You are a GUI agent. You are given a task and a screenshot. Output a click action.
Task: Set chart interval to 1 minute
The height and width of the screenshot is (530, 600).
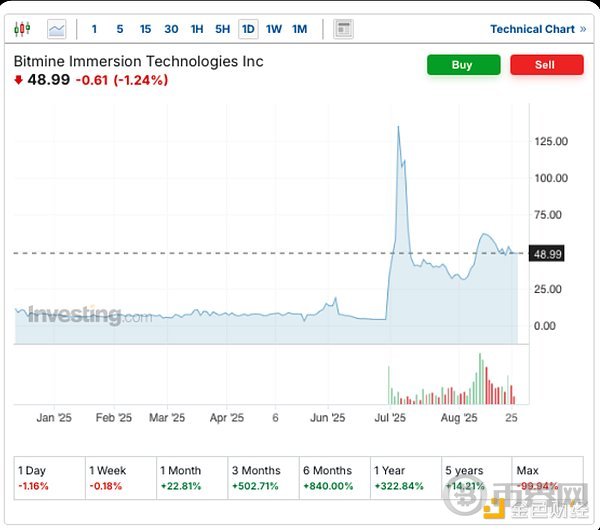coord(94,29)
